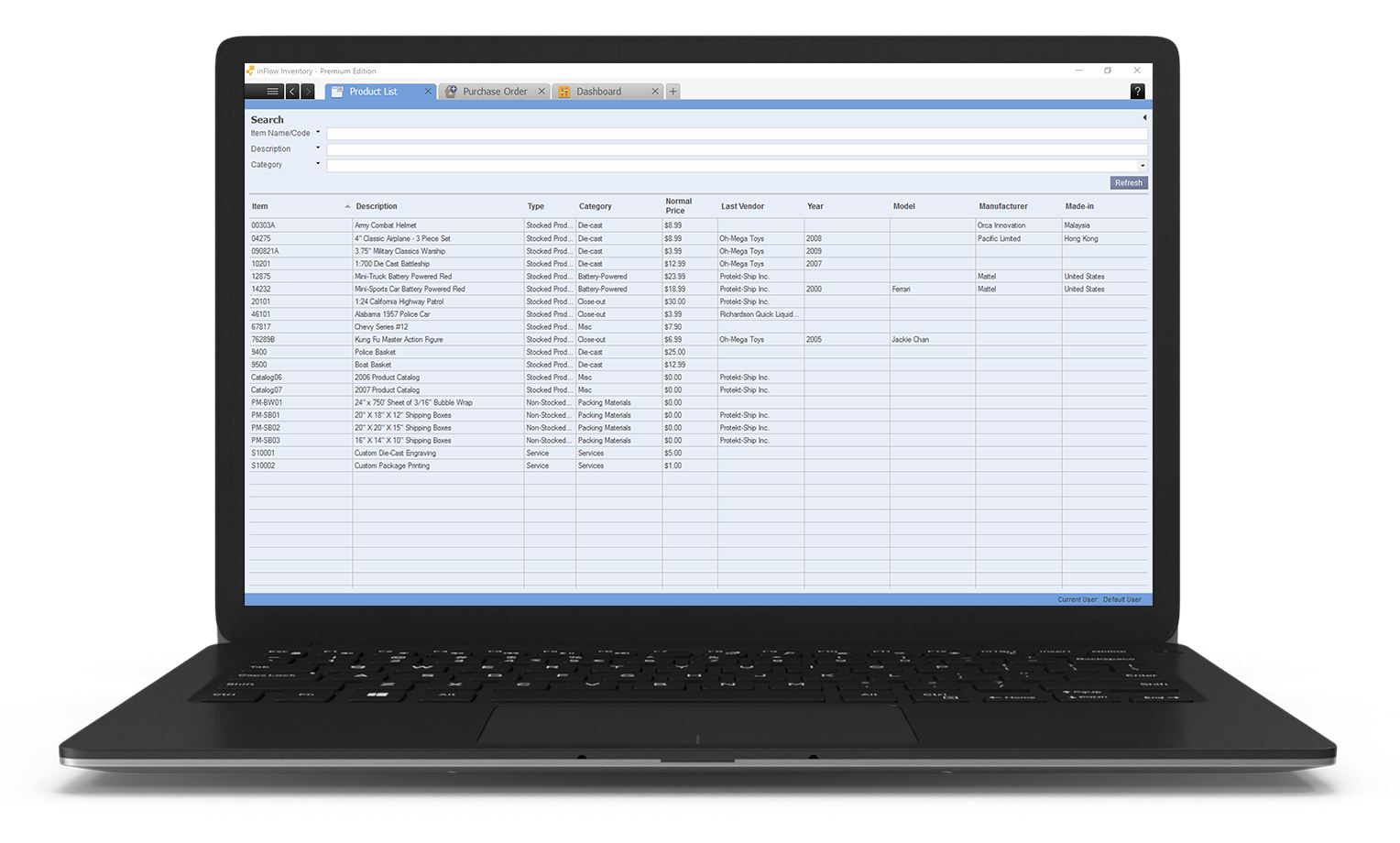Click the inFlow Inventory app logo

pyautogui.click(x=250, y=71)
